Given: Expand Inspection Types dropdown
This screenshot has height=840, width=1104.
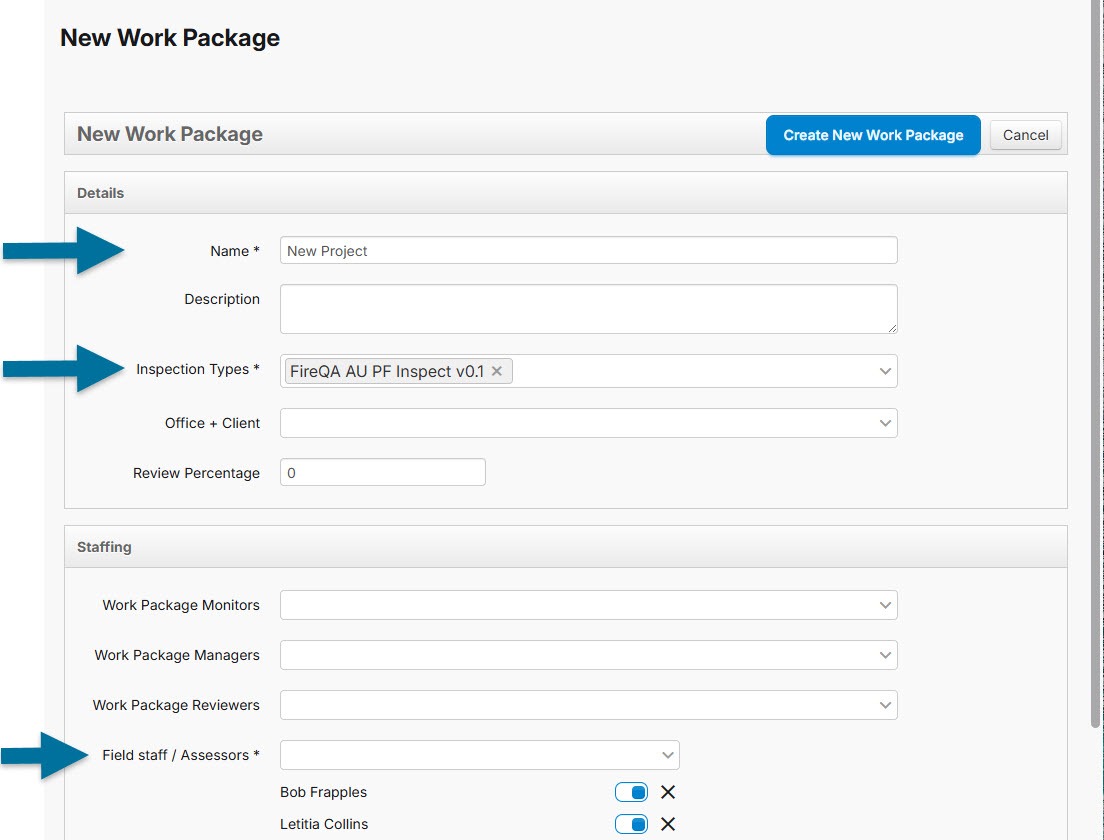Looking at the screenshot, I should [884, 371].
